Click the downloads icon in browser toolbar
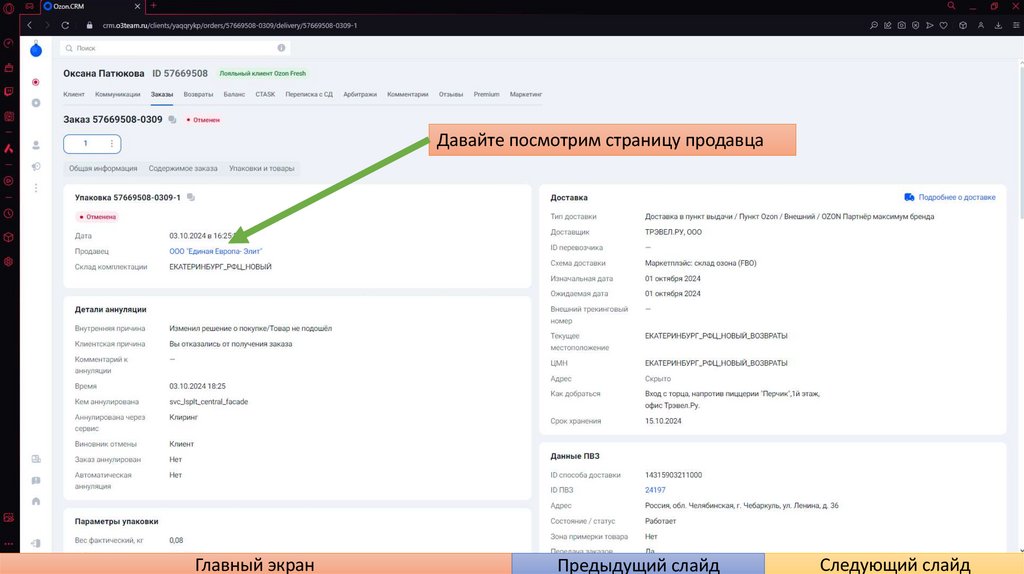Screen dimensions: 1024x574 [999, 25]
